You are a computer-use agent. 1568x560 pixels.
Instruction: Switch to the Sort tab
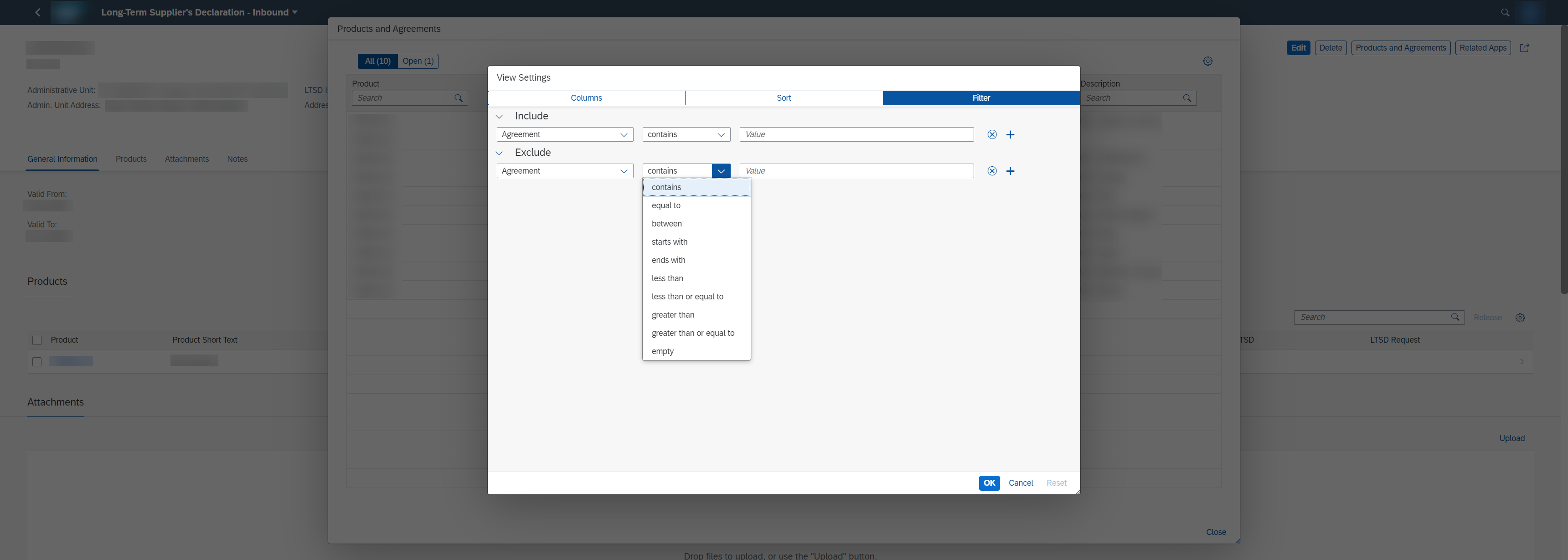[x=784, y=98]
